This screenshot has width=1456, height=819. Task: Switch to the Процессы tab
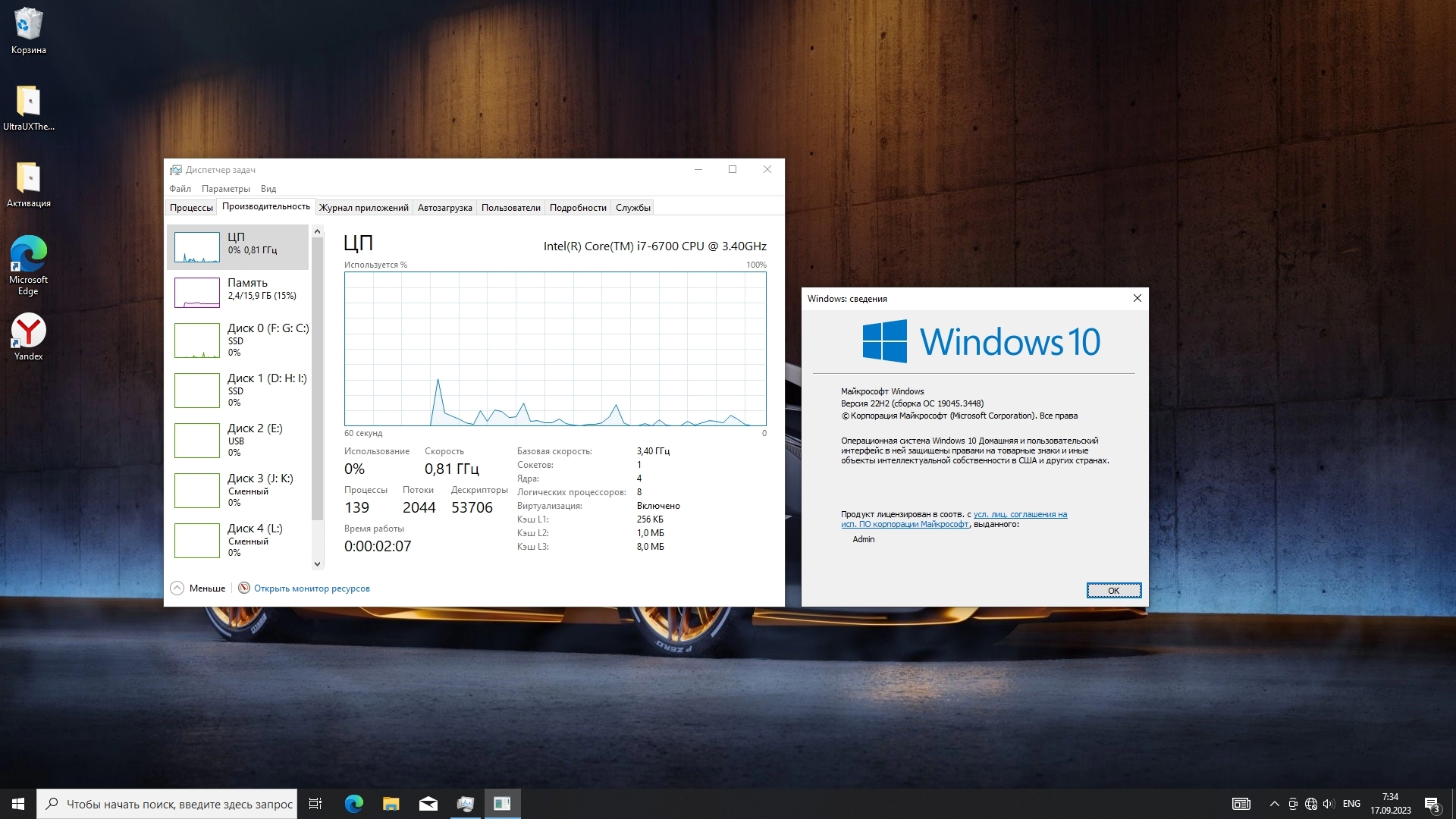point(191,208)
